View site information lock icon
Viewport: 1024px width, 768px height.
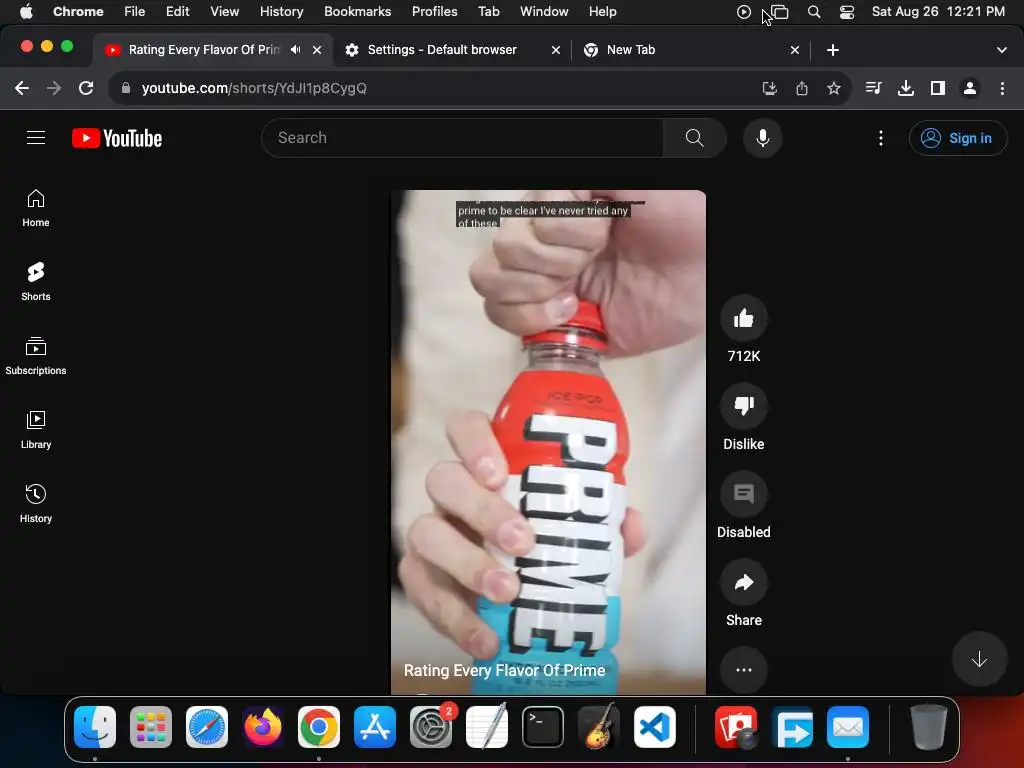point(125,88)
